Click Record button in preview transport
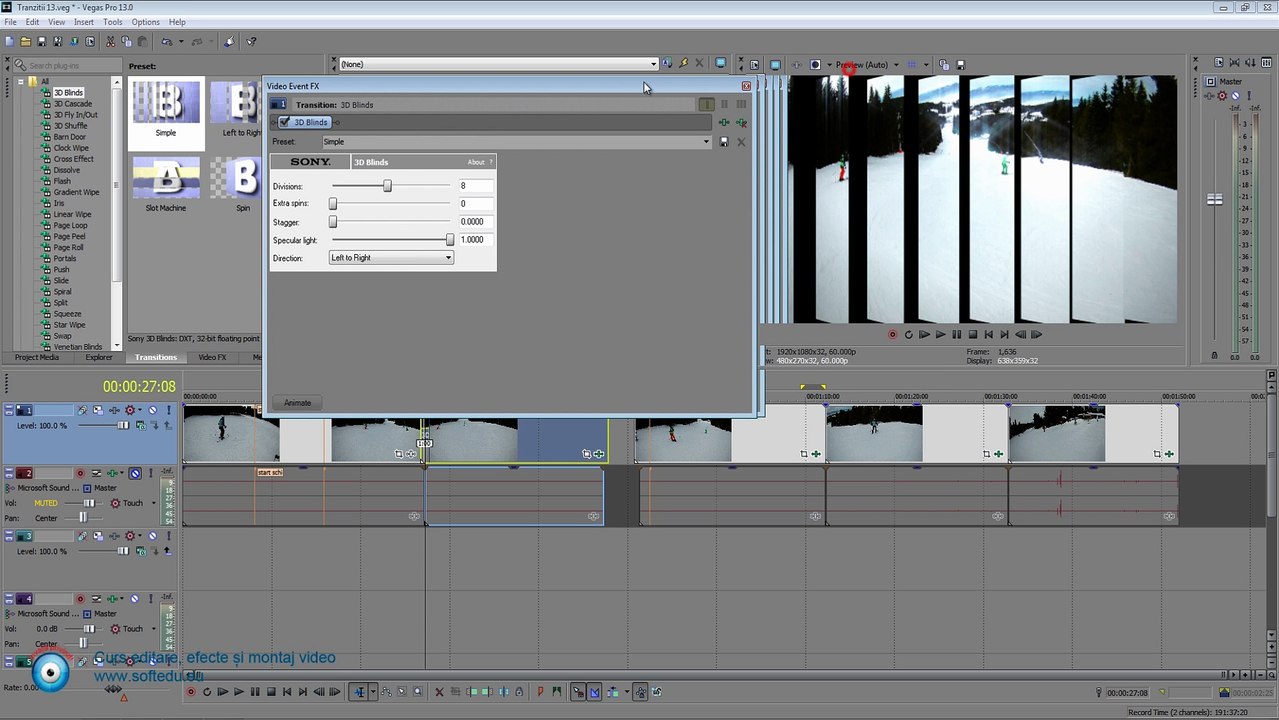The image size is (1279, 720). click(x=892, y=334)
